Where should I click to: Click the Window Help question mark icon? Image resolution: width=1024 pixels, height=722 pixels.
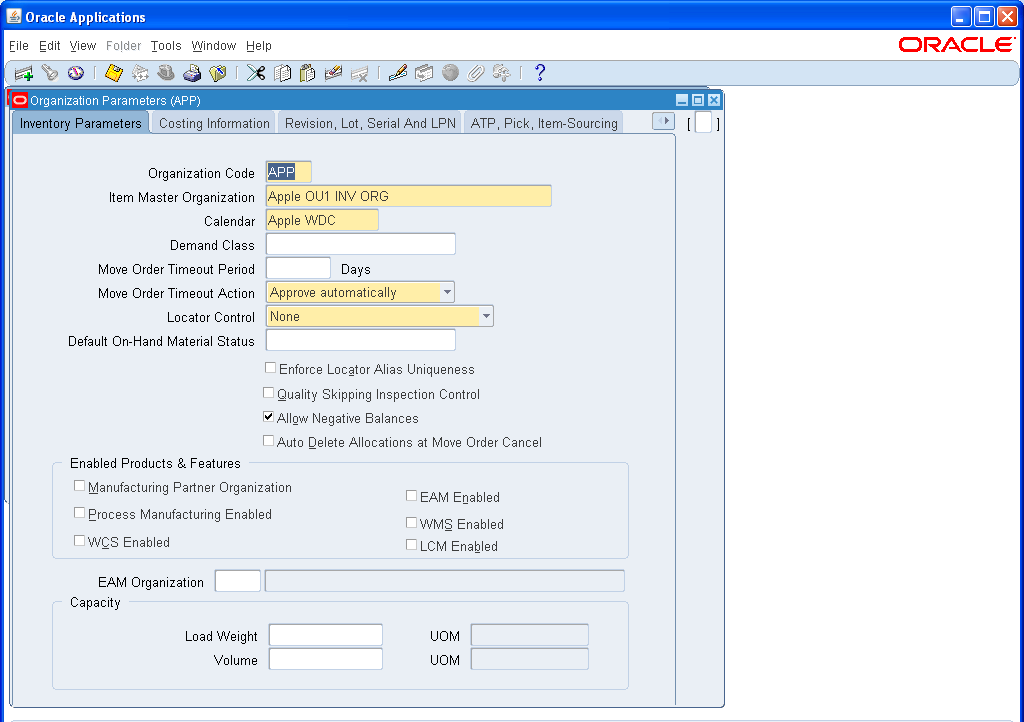(538, 72)
